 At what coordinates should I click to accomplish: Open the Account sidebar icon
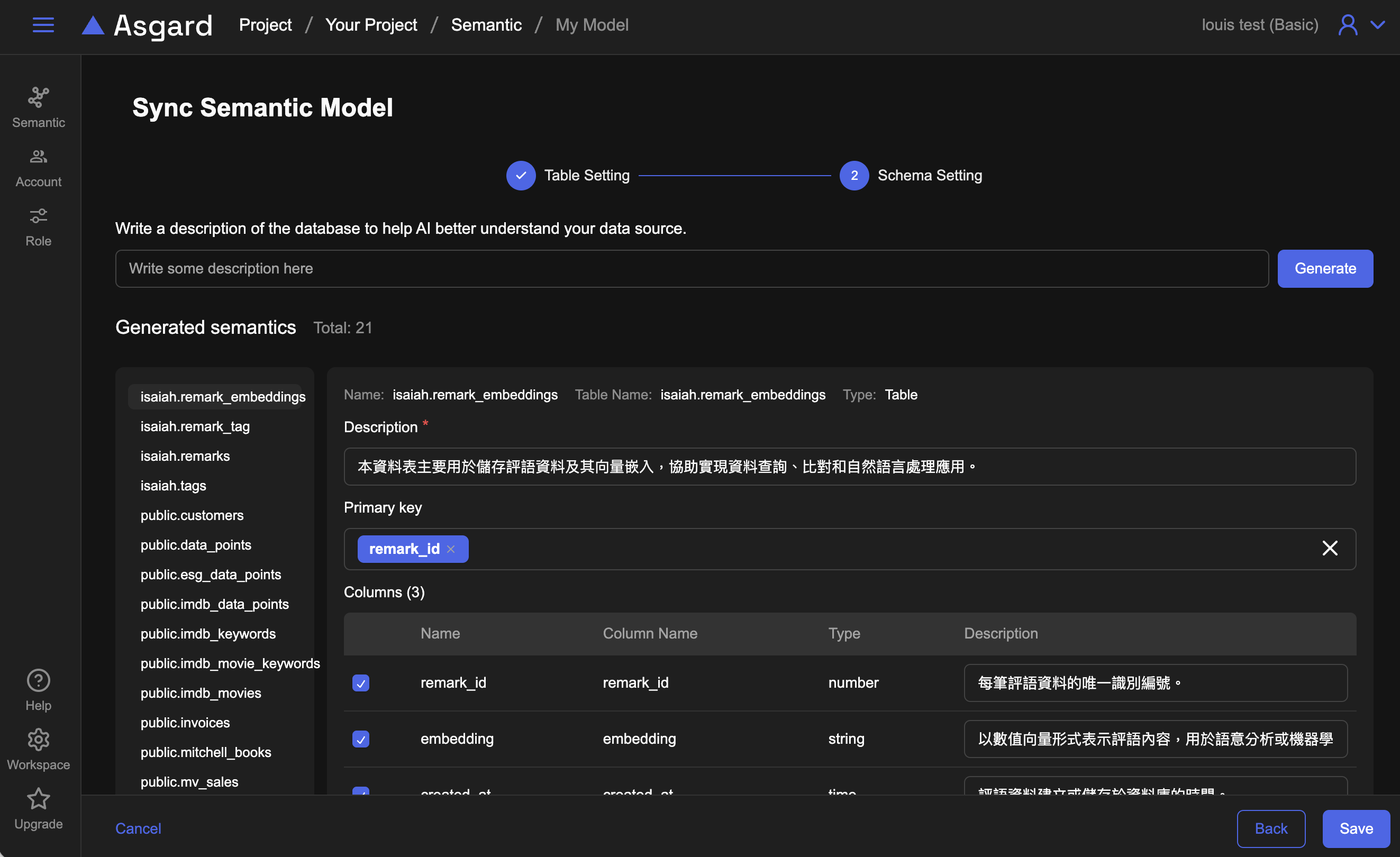[x=38, y=157]
